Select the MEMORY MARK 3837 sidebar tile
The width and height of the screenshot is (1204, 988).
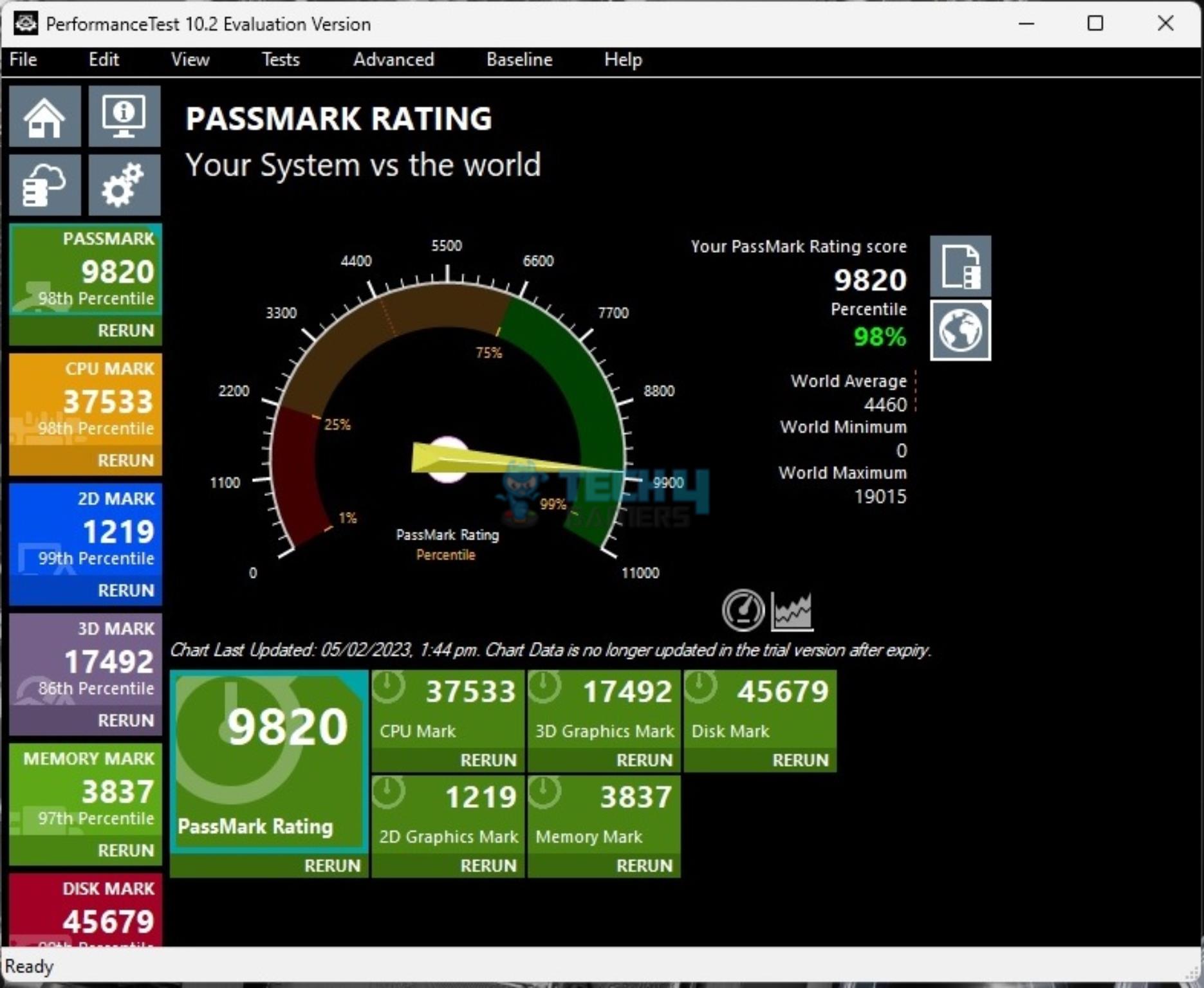[x=86, y=789]
